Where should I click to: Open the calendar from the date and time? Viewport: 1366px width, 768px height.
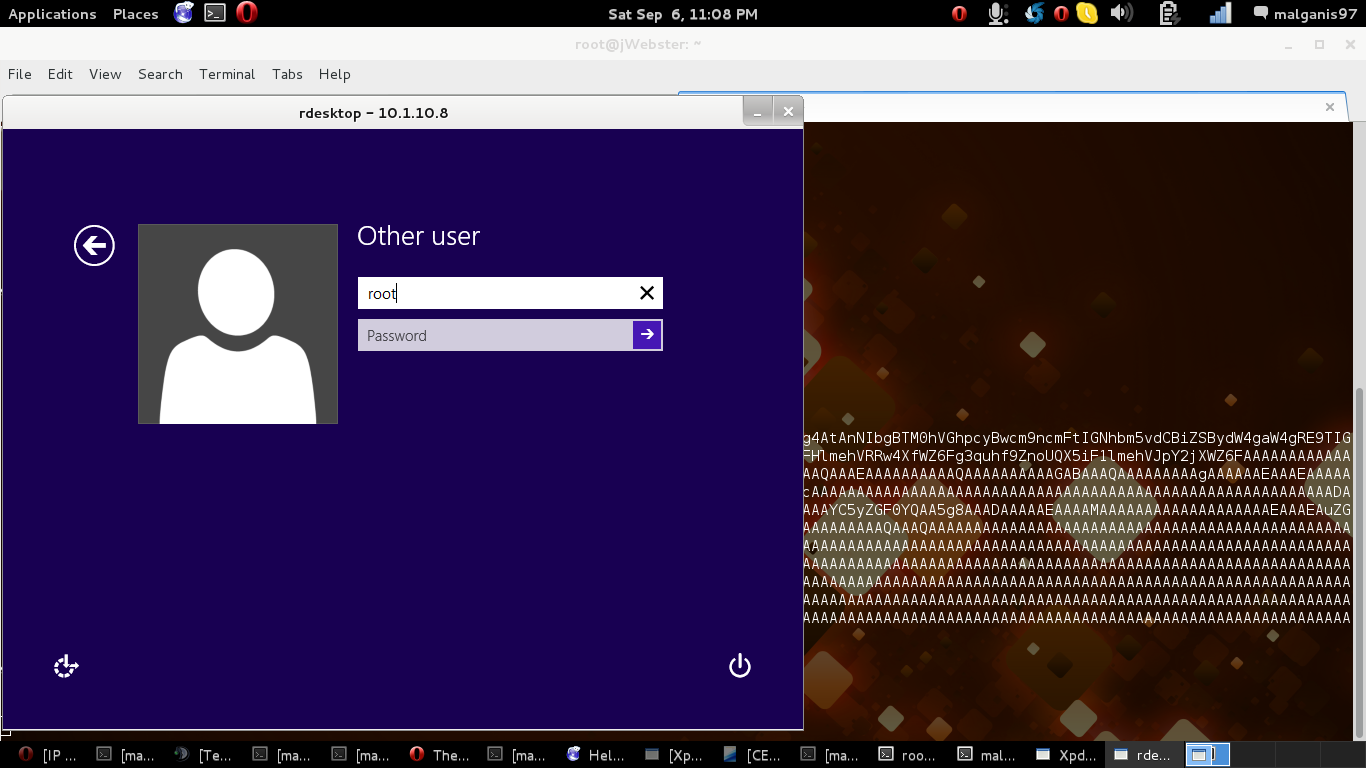(683, 14)
